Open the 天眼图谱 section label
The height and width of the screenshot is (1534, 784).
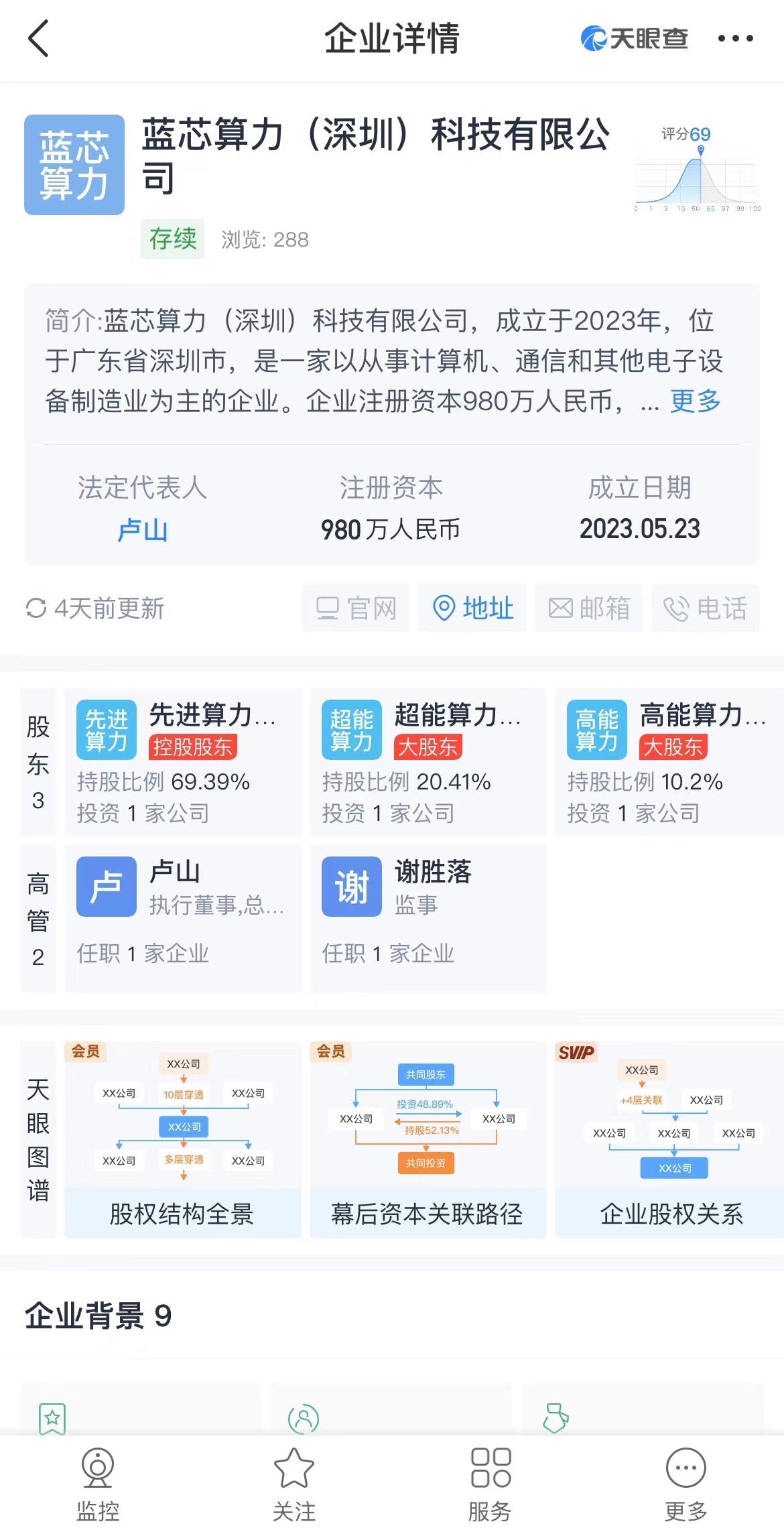[x=38, y=1139]
